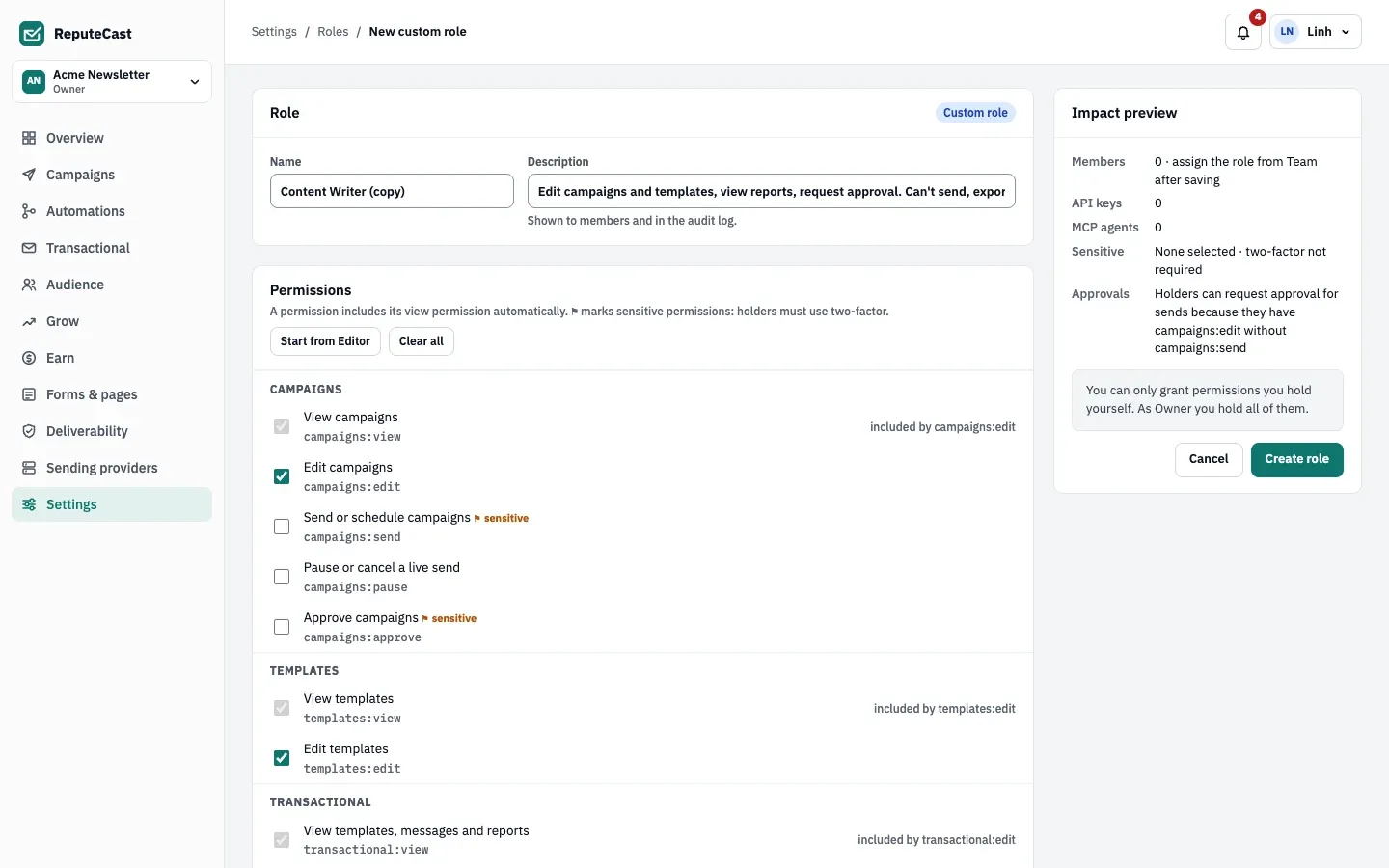Screen dimensions: 1389x868
Task: Click the Settings breadcrumb link
Action: click(274, 32)
